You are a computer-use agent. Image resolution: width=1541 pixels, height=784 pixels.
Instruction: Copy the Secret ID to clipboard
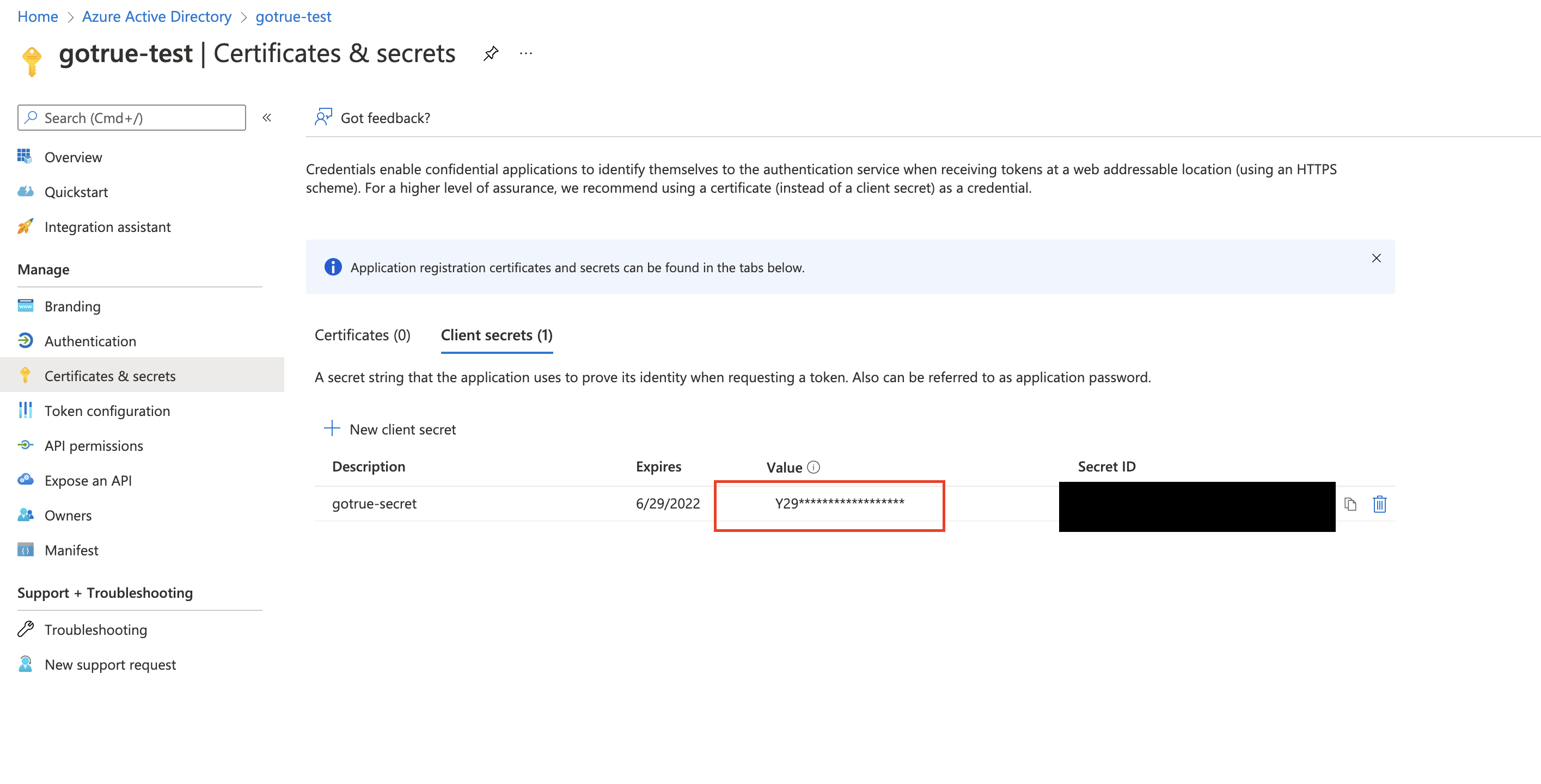[1349, 504]
